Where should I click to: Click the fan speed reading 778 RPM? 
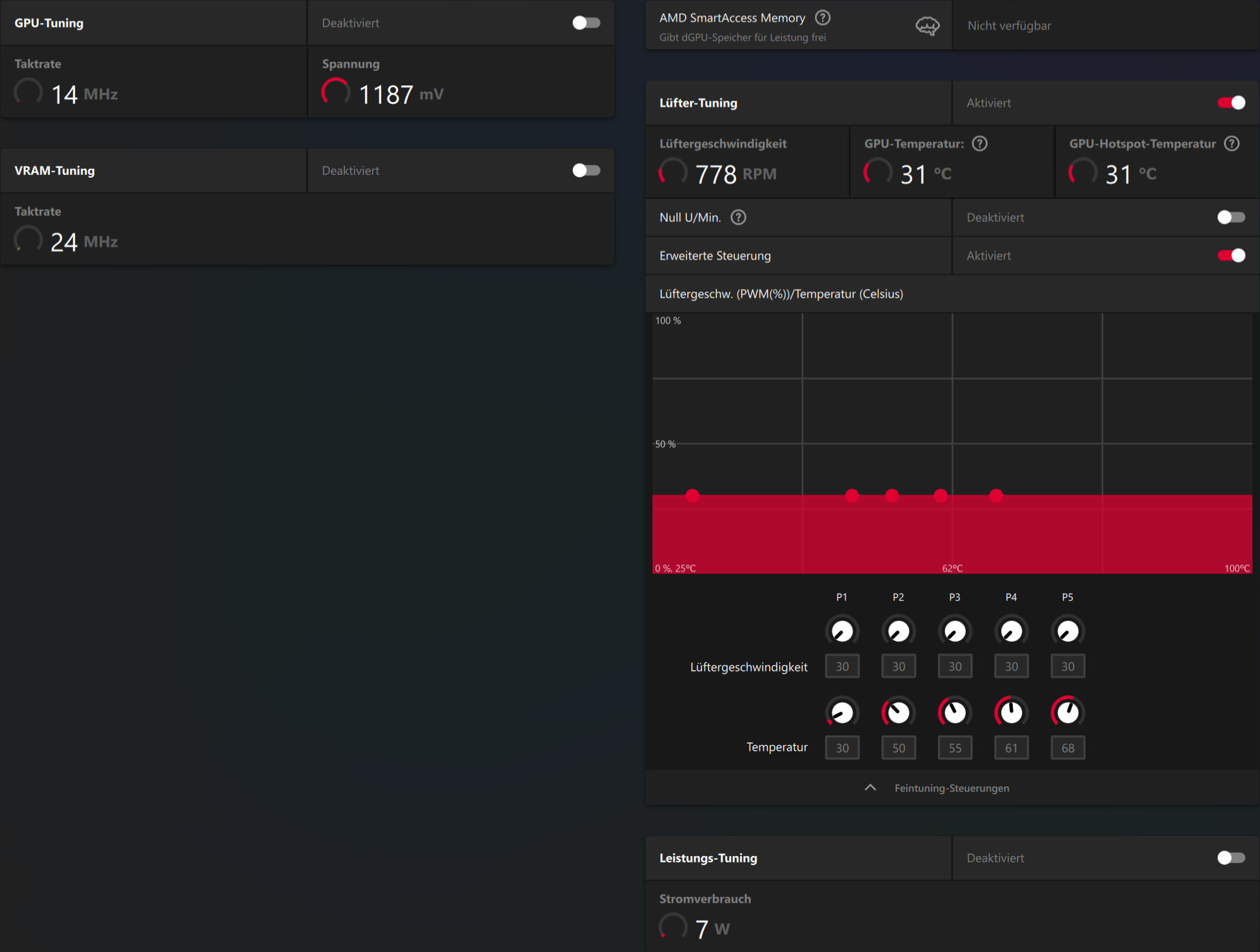pos(736,174)
